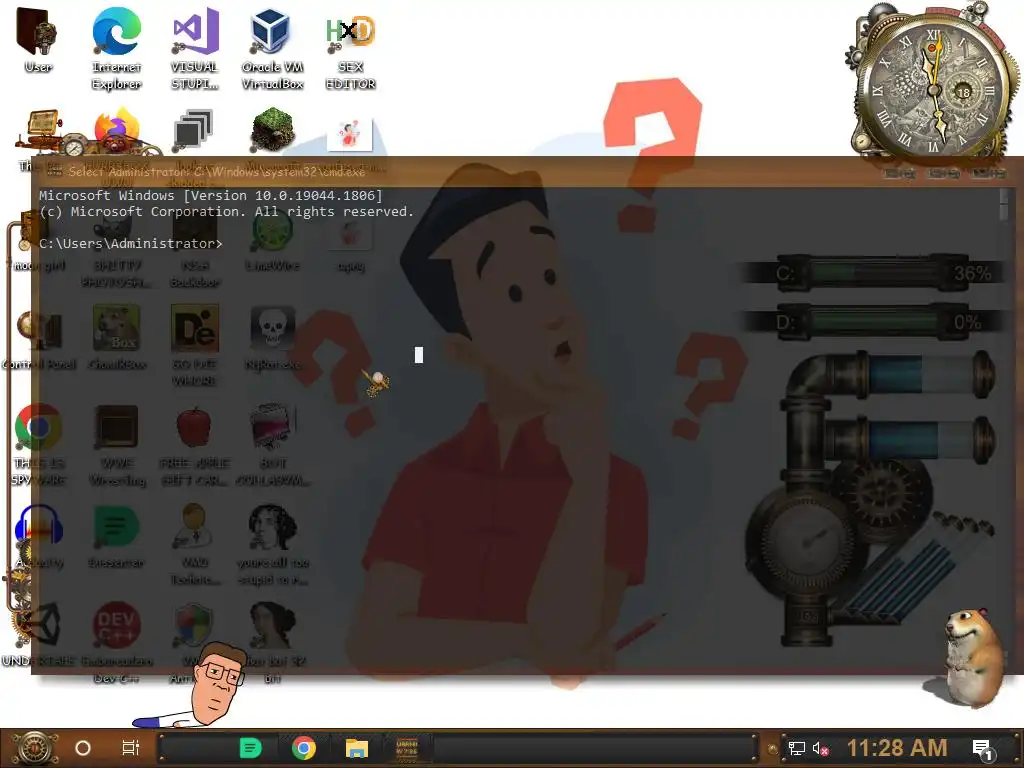Click the C:\Users\Administrator> prompt line
The width and height of the screenshot is (1024, 768).
131,244
